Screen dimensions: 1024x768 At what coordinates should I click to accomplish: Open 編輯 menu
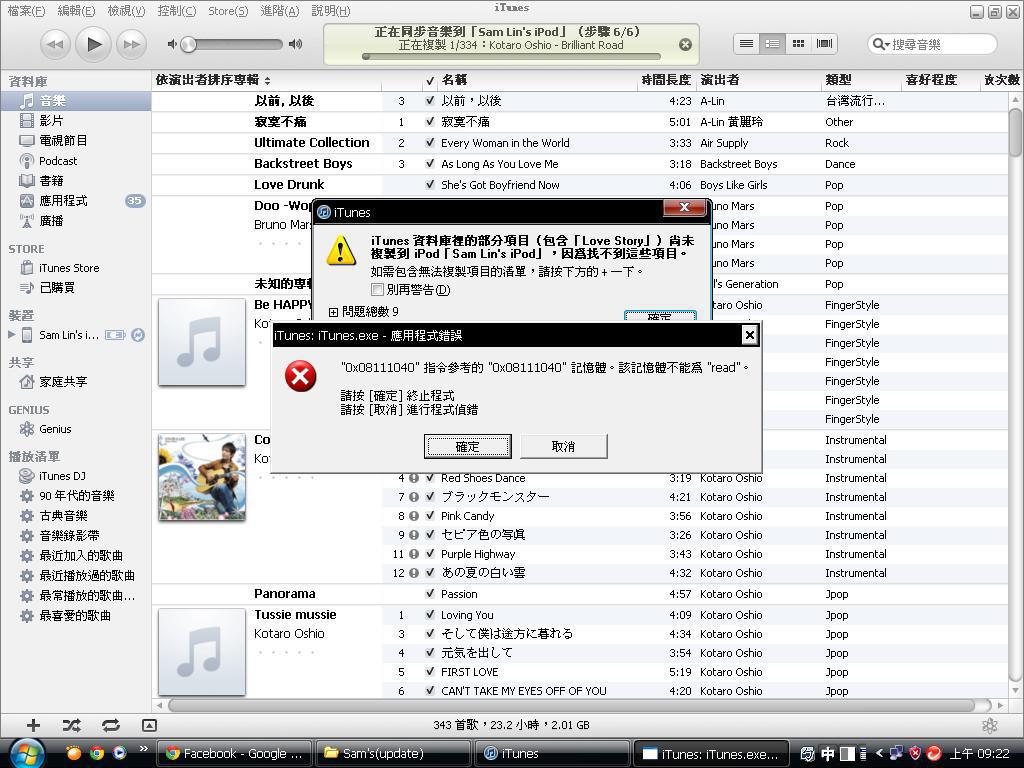(x=76, y=10)
